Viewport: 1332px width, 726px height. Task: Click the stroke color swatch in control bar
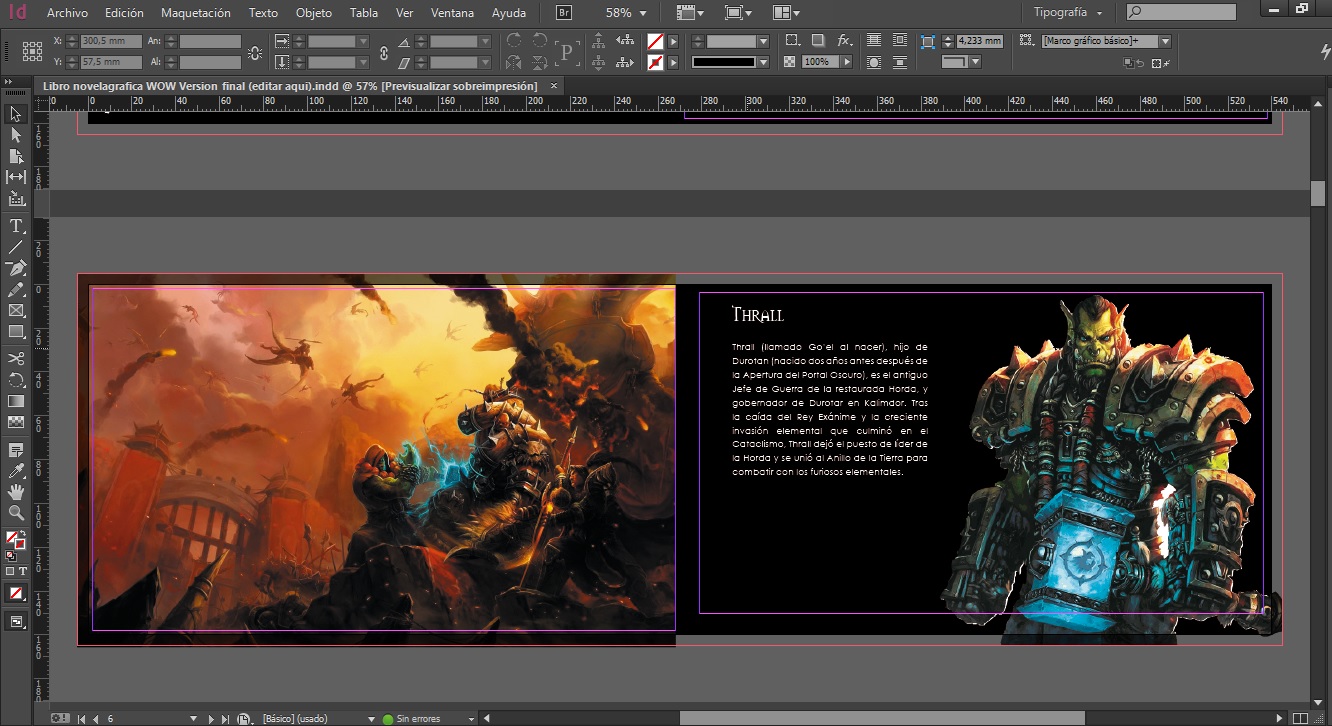655,62
